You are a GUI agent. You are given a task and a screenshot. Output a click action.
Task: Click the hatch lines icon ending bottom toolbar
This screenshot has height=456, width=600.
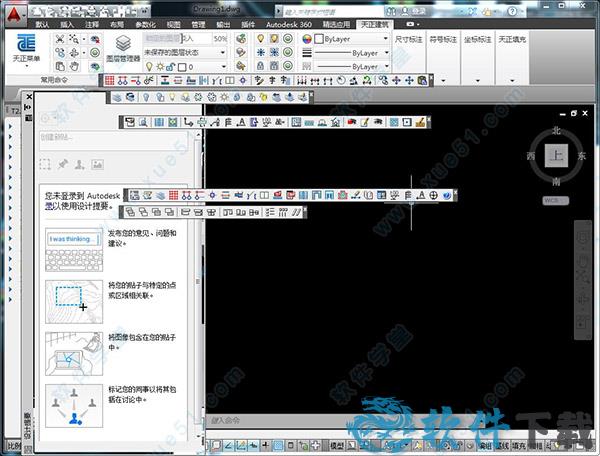296,212
